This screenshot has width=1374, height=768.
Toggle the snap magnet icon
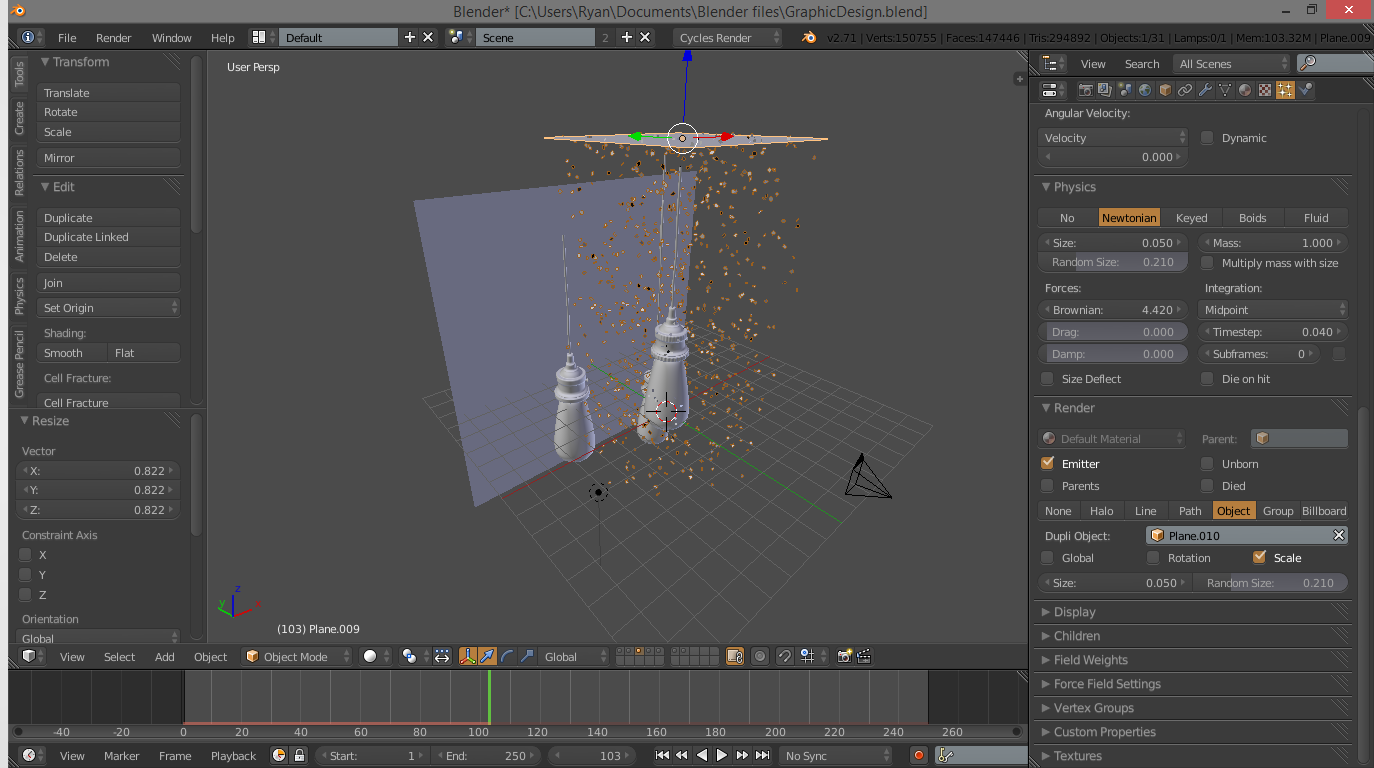click(x=785, y=656)
